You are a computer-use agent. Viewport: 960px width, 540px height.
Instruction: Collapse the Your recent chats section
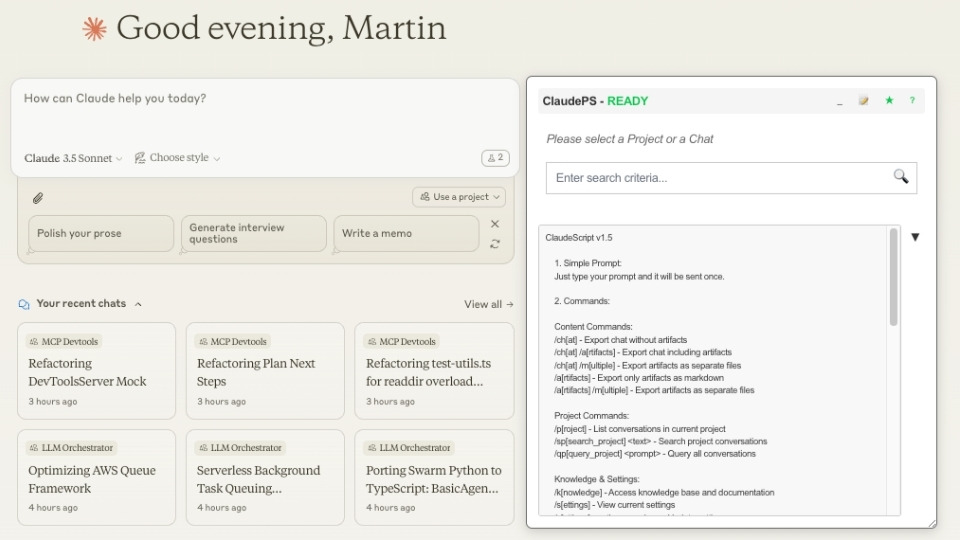pos(138,304)
